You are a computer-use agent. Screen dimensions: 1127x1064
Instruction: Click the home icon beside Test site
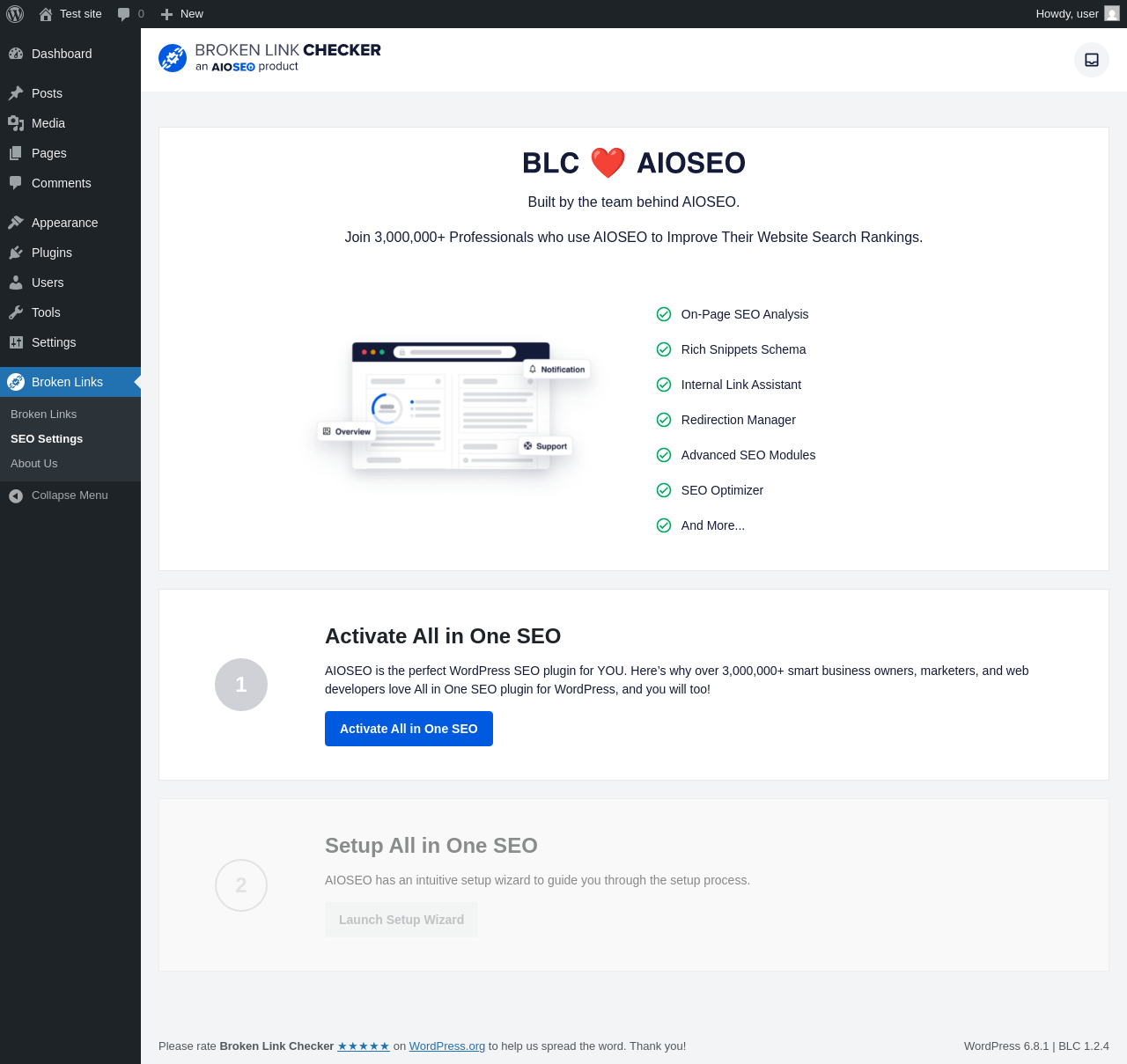coord(46,14)
